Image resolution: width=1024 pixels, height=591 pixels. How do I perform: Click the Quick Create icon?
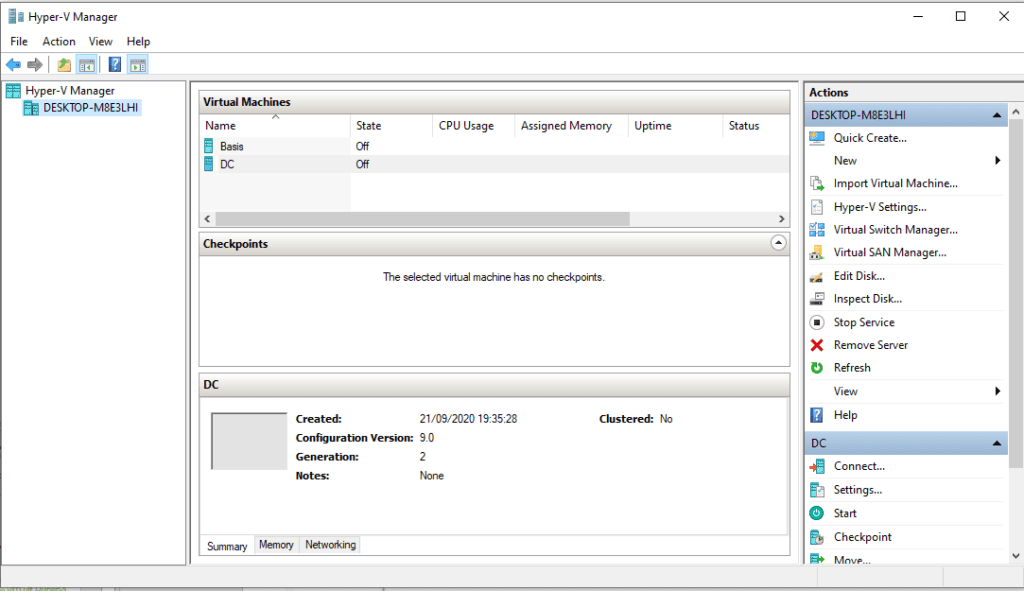click(x=817, y=138)
